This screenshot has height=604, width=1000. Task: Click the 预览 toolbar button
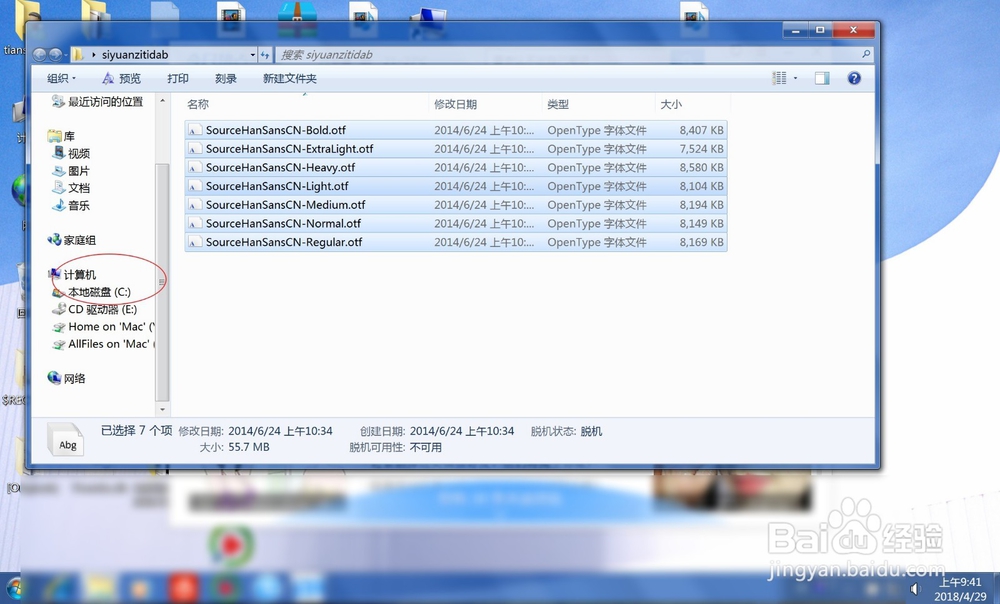point(122,78)
